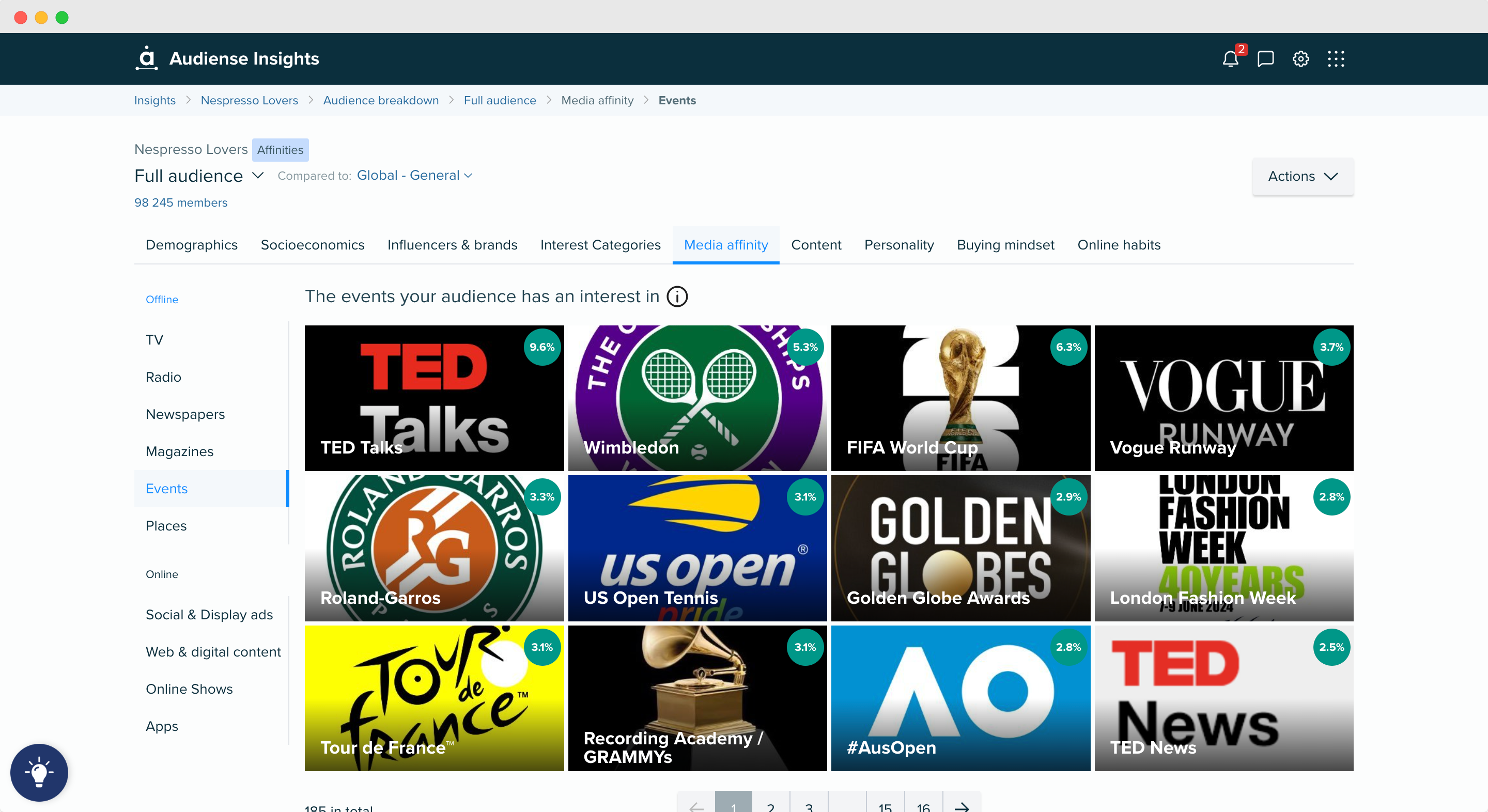Open the FIFA World Cup card
Viewport: 1488px width, 812px height.
pyautogui.click(x=960, y=398)
